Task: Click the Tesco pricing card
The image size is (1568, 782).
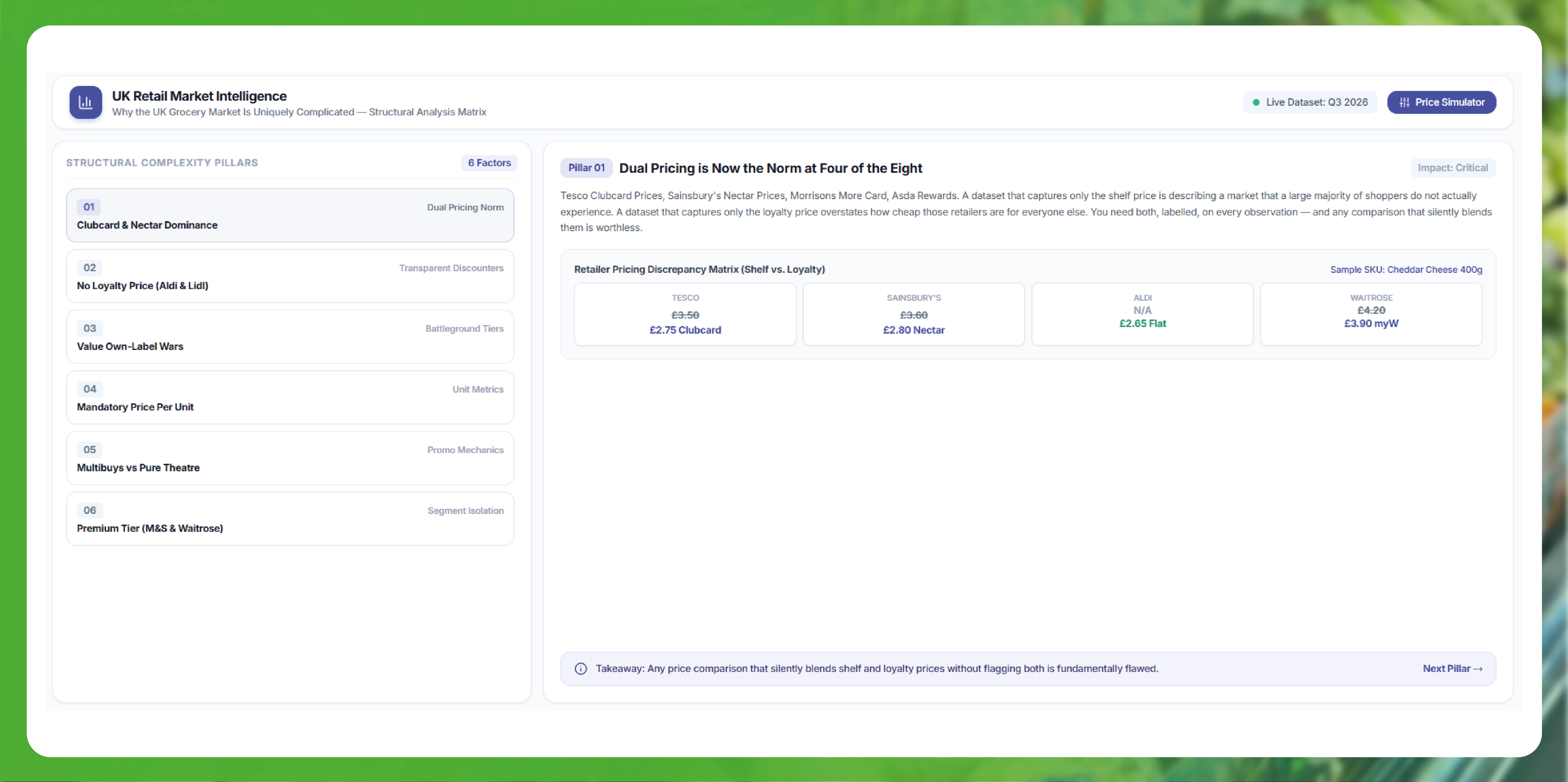Action: [685, 314]
